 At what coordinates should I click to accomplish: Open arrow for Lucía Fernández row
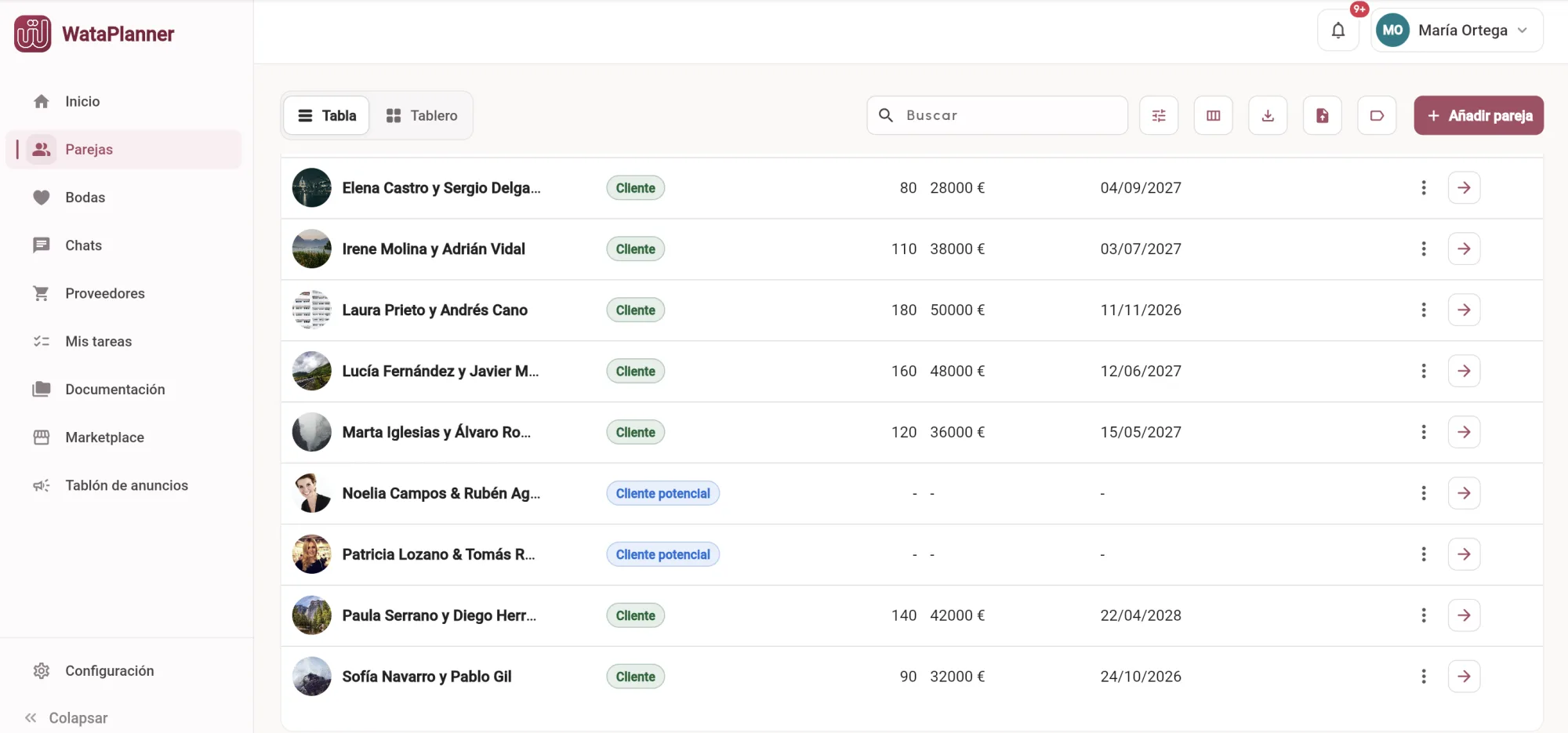point(1464,371)
